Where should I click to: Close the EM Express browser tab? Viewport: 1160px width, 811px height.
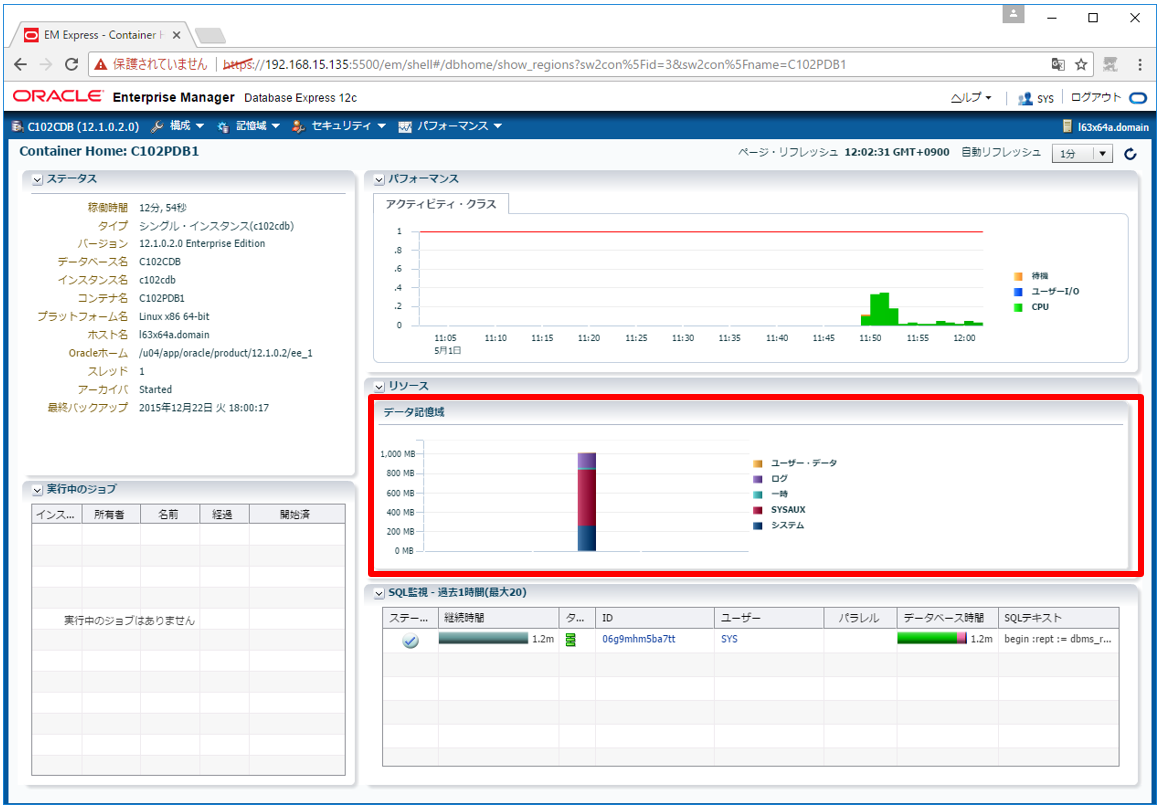[176, 35]
